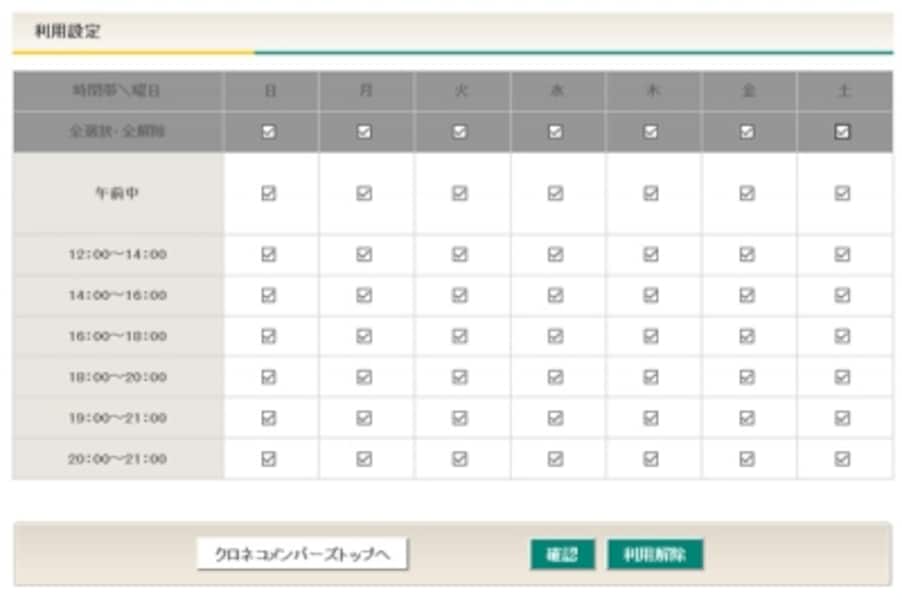Untick 19:00~21:00 box for 火
The height and width of the screenshot is (600, 902).
tap(460, 418)
